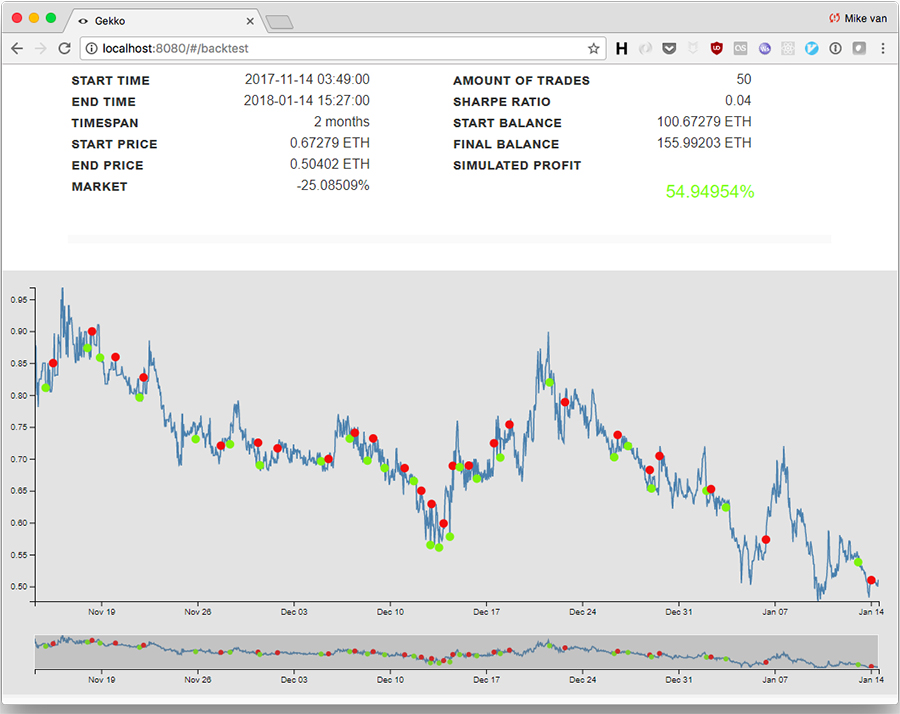Image resolution: width=900 pixels, height=714 pixels.
Task: View site information for localhost
Action: click(90, 48)
